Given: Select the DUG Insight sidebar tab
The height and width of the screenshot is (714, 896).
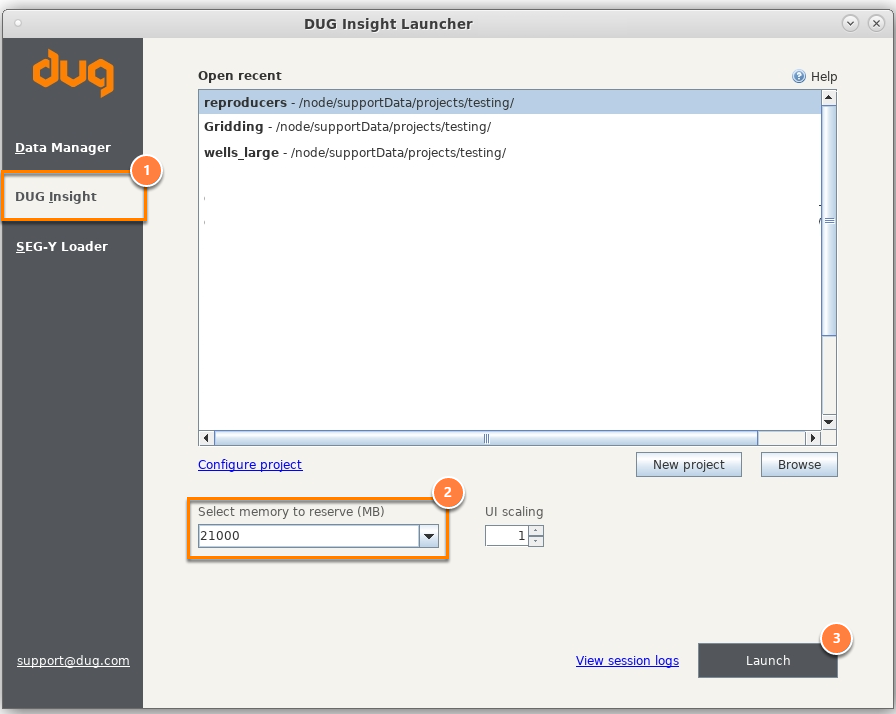Looking at the screenshot, I should [73, 196].
